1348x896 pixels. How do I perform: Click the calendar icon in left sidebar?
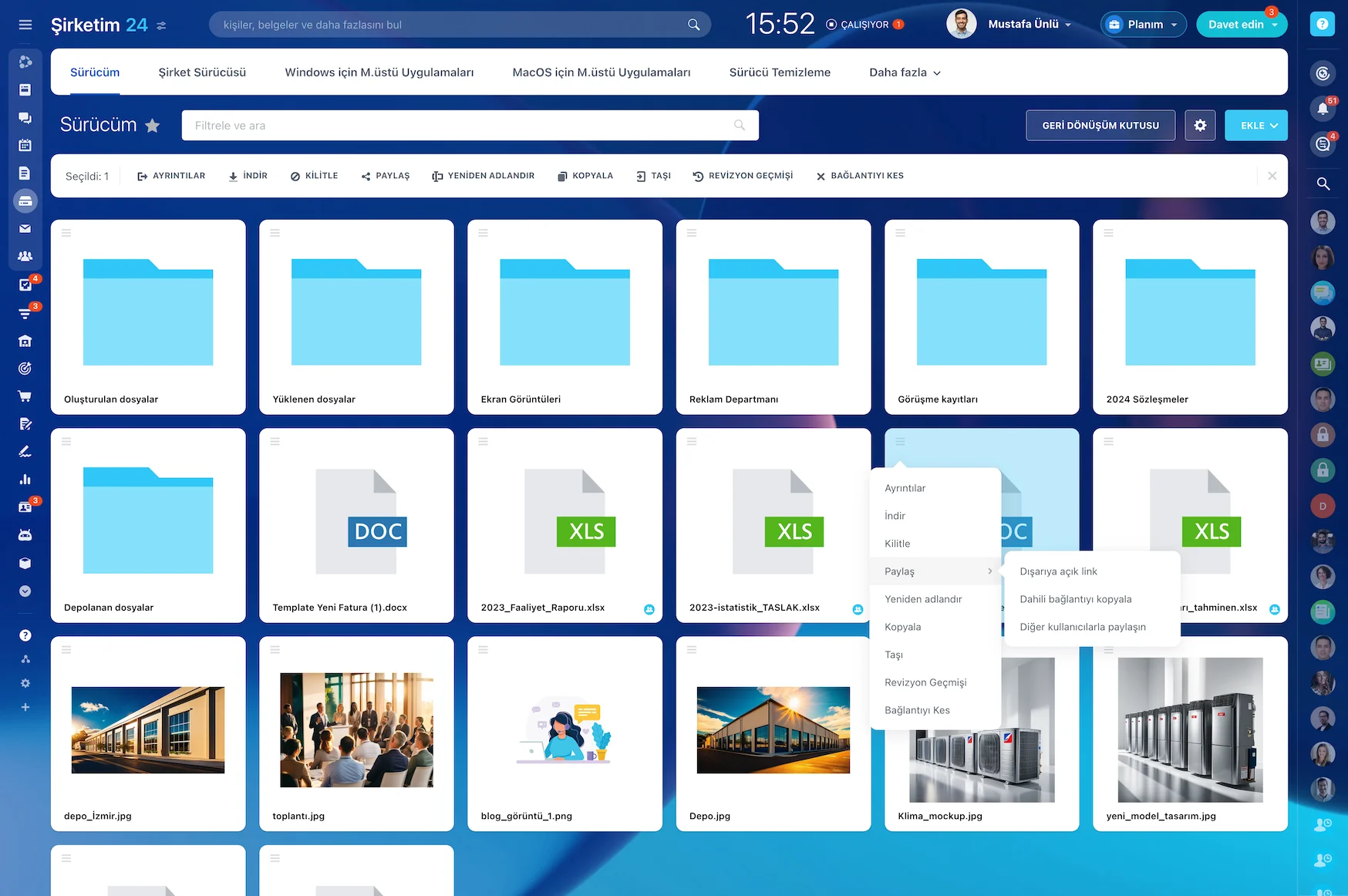click(x=25, y=145)
